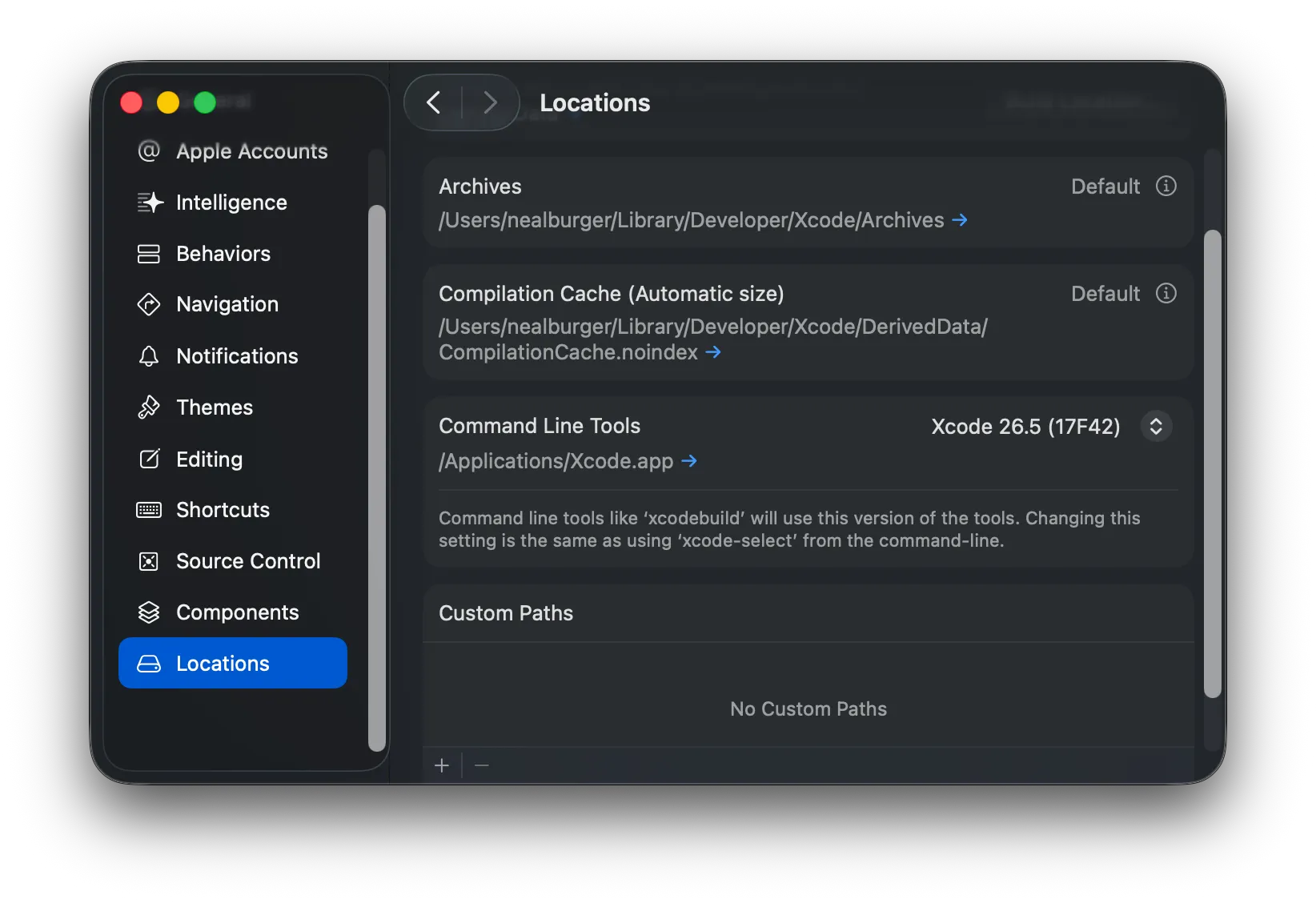Click the xcodebuild description text

pyautogui.click(x=789, y=529)
